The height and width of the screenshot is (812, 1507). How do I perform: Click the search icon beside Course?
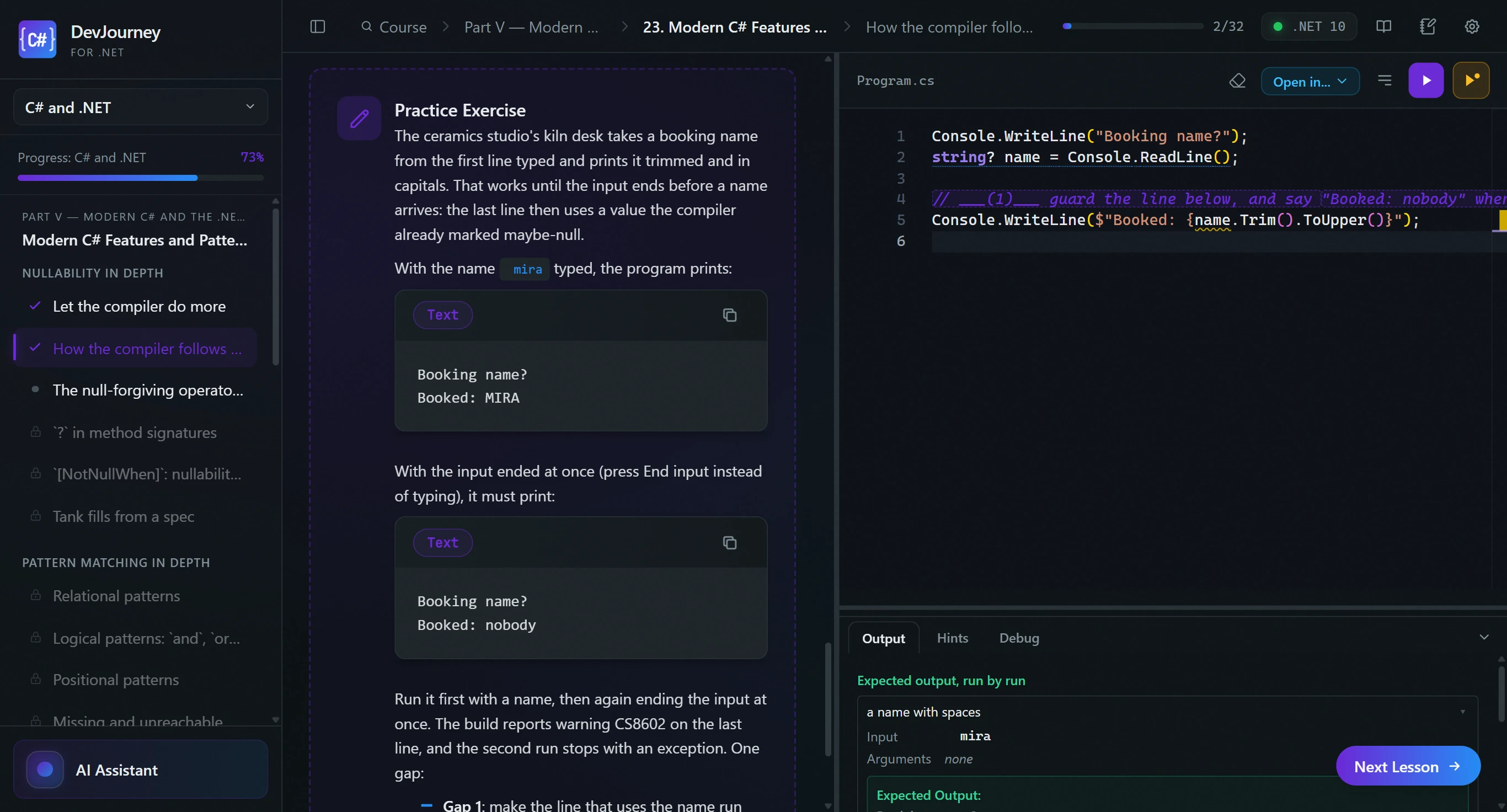[x=367, y=27]
